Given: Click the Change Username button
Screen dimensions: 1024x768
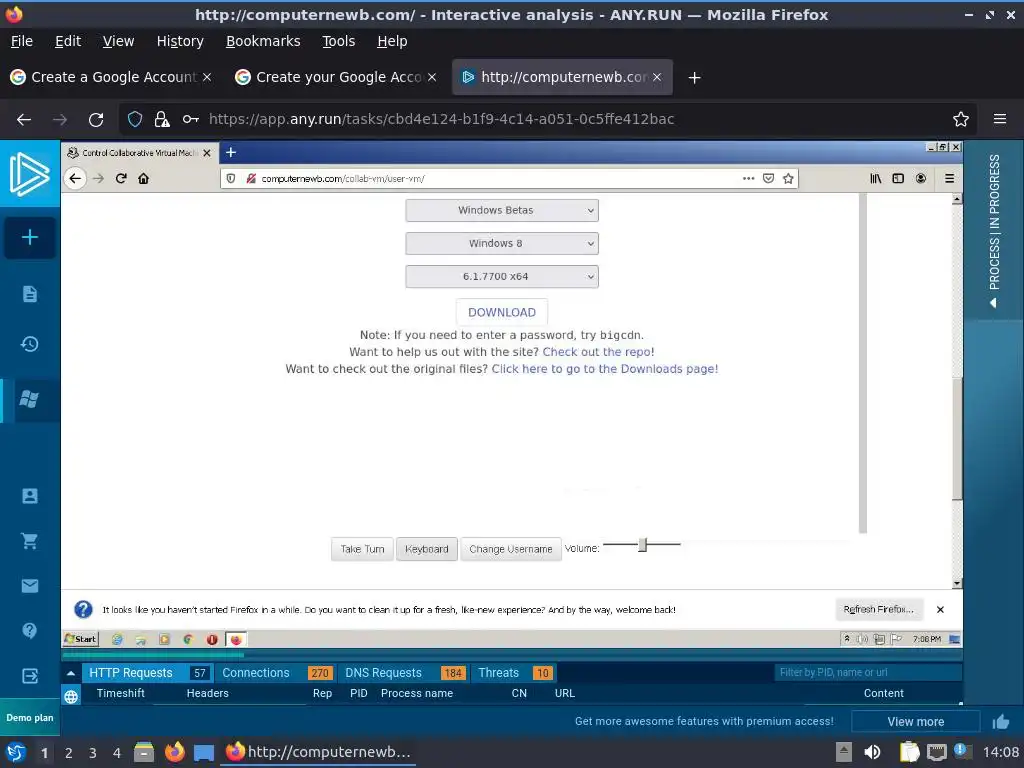Looking at the screenshot, I should (511, 549).
